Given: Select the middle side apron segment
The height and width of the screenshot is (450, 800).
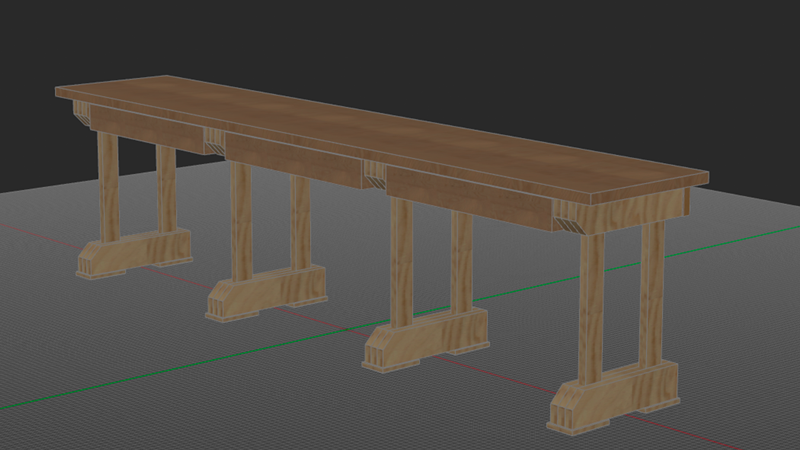Looking at the screenshot, I should pos(294,160).
